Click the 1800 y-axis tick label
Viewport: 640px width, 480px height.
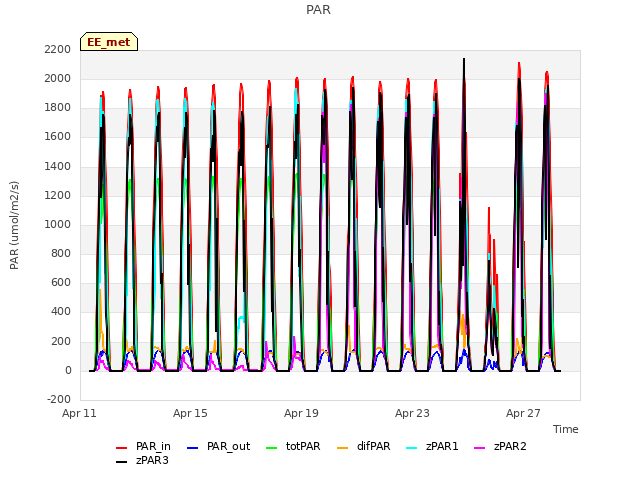tap(58, 108)
